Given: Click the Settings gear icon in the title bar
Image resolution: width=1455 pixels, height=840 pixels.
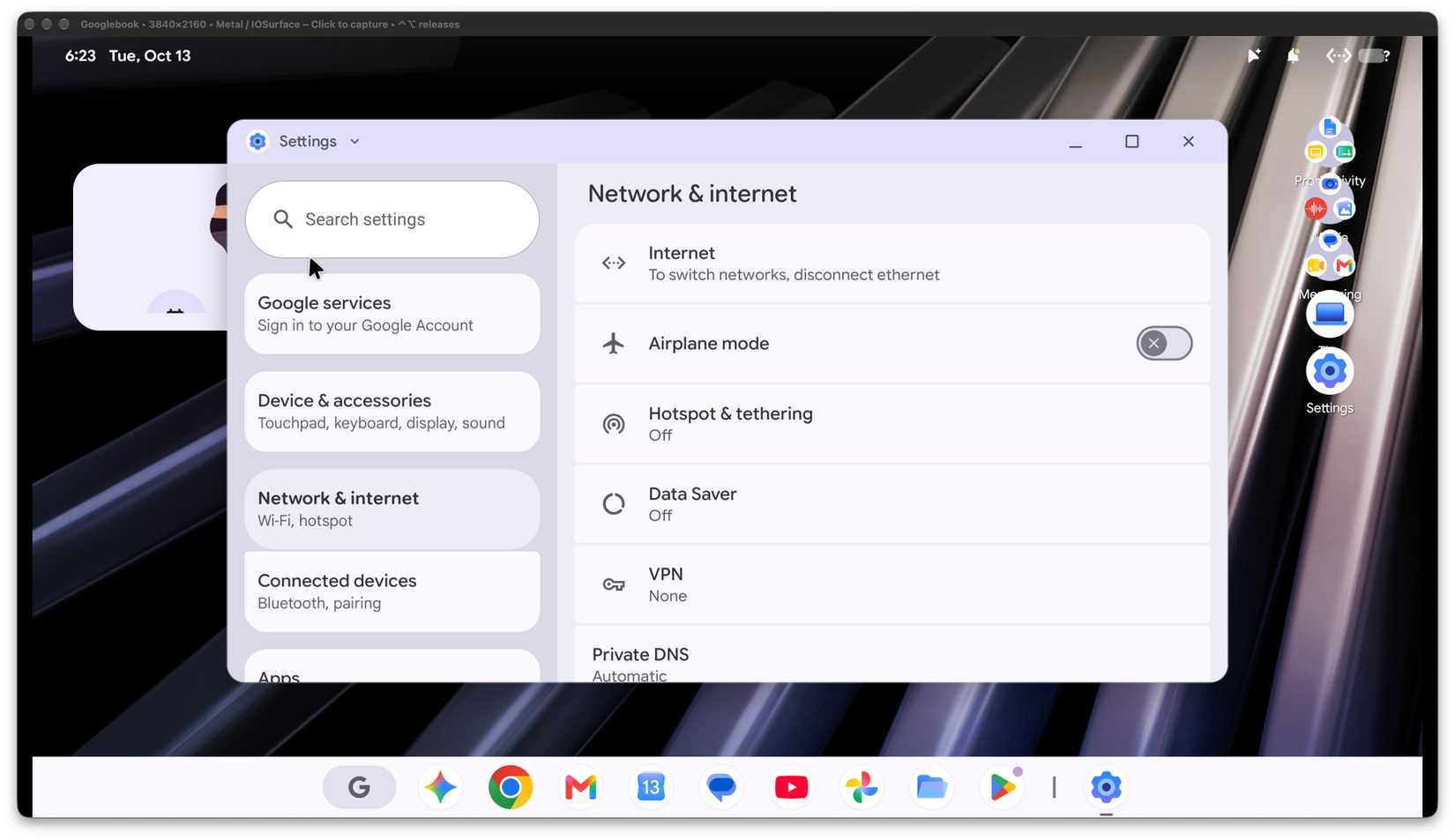Looking at the screenshot, I should (257, 142).
